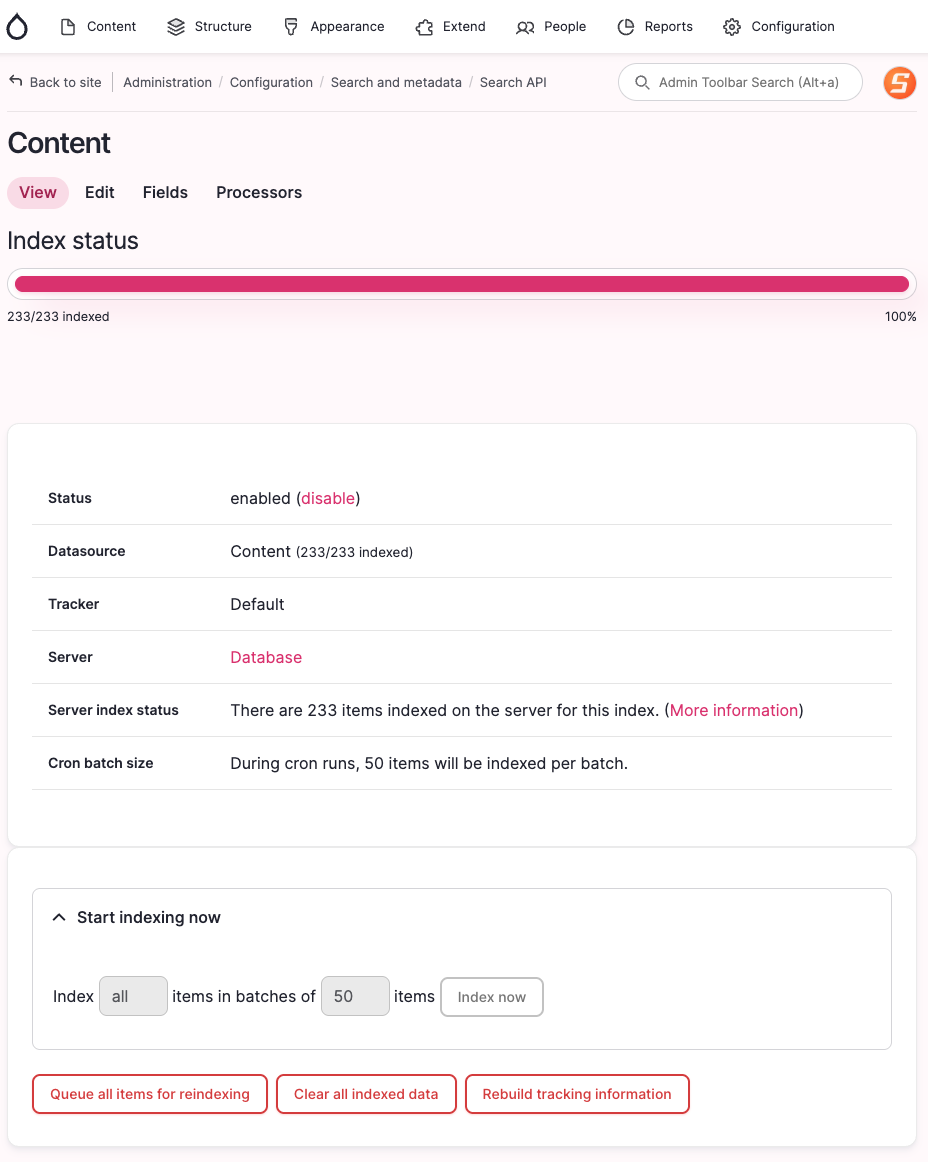Click the Extend puzzle piece icon
This screenshot has height=1162, width=928.
click(x=424, y=27)
